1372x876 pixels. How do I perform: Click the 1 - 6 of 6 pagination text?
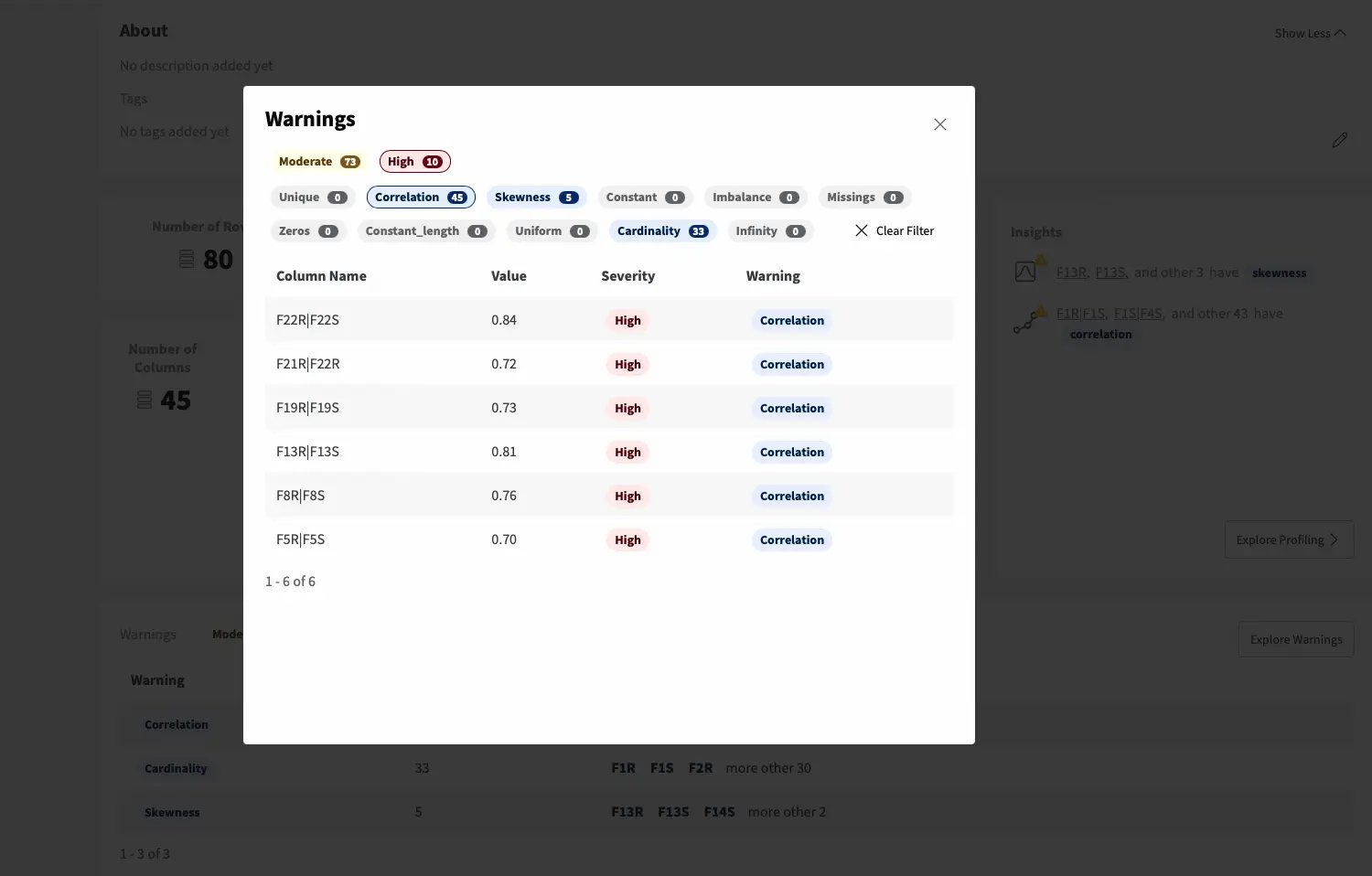[x=290, y=582]
